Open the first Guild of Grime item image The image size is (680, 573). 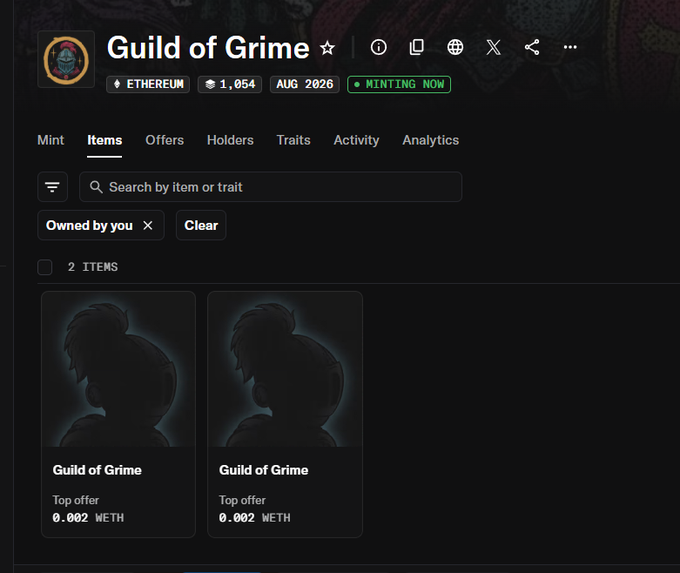[x=118, y=370]
